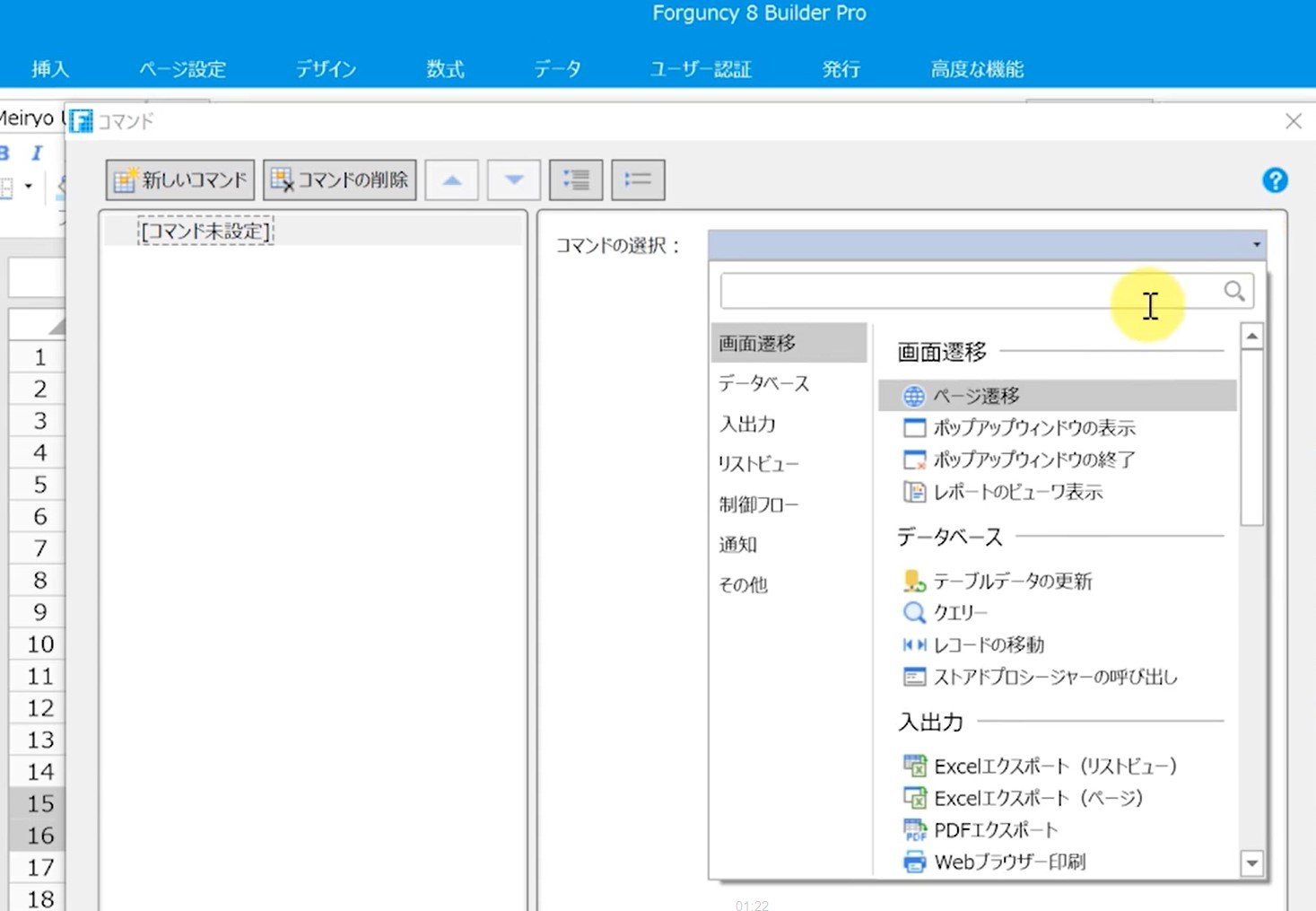Open the 発行 ribbon tab
1316x911 pixels.
841,69
